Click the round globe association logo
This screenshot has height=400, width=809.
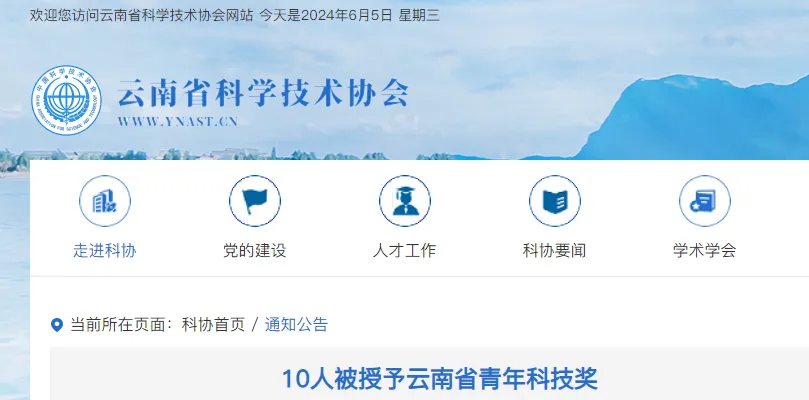coord(67,100)
